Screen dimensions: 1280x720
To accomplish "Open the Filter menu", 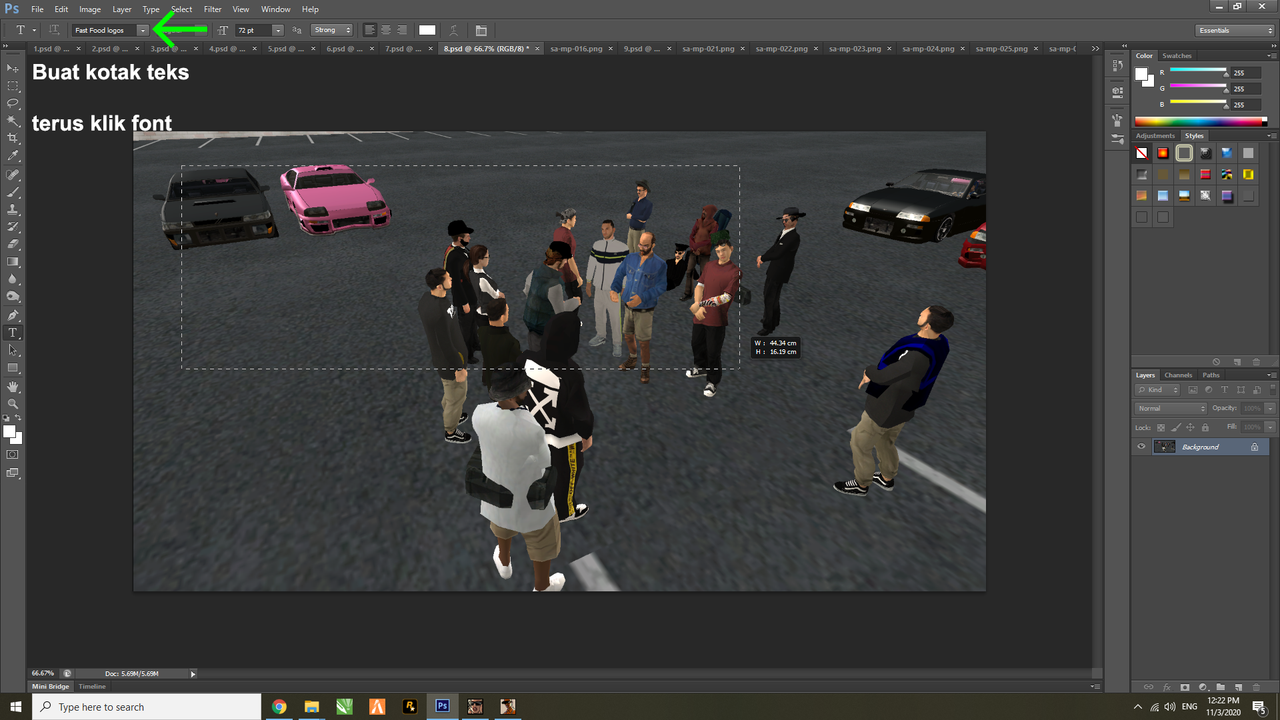I will 212,9.
